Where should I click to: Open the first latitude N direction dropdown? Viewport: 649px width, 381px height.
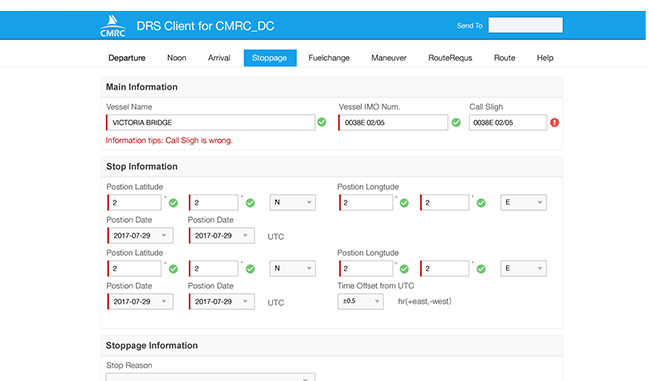point(293,202)
